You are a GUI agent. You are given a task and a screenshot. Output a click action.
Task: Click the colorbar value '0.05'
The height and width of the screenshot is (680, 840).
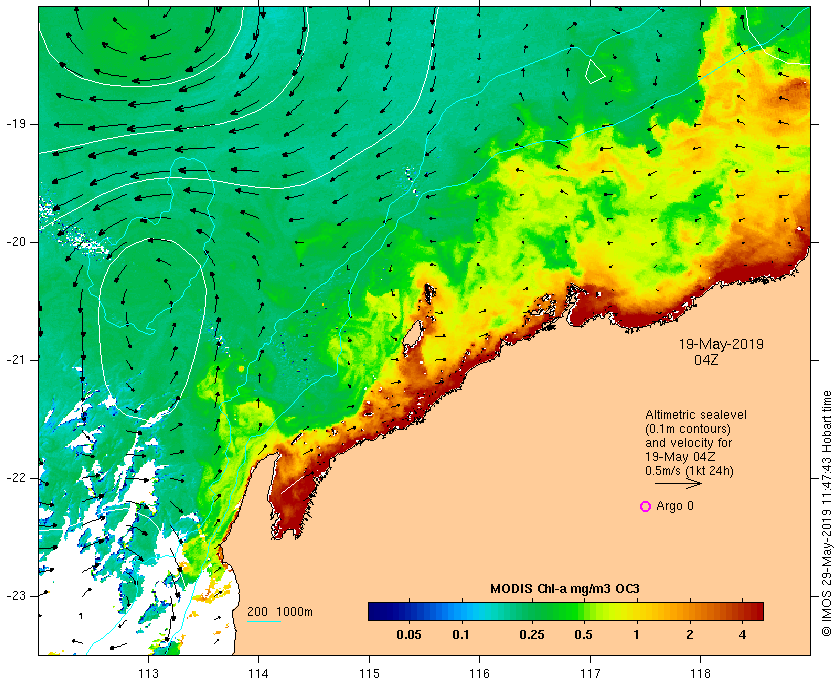pos(409,635)
